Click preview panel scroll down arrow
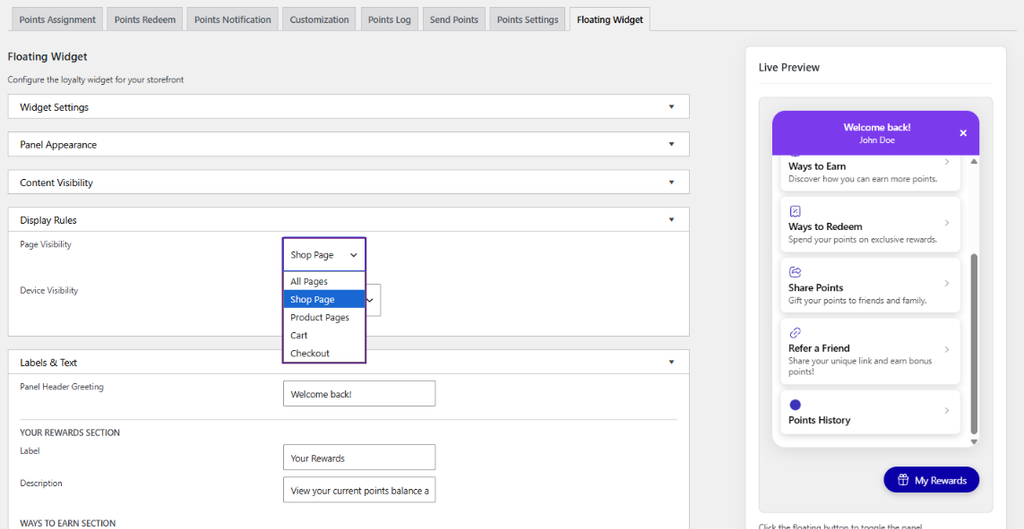The height and width of the screenshot is (529, 1024). tap(974, 442)
